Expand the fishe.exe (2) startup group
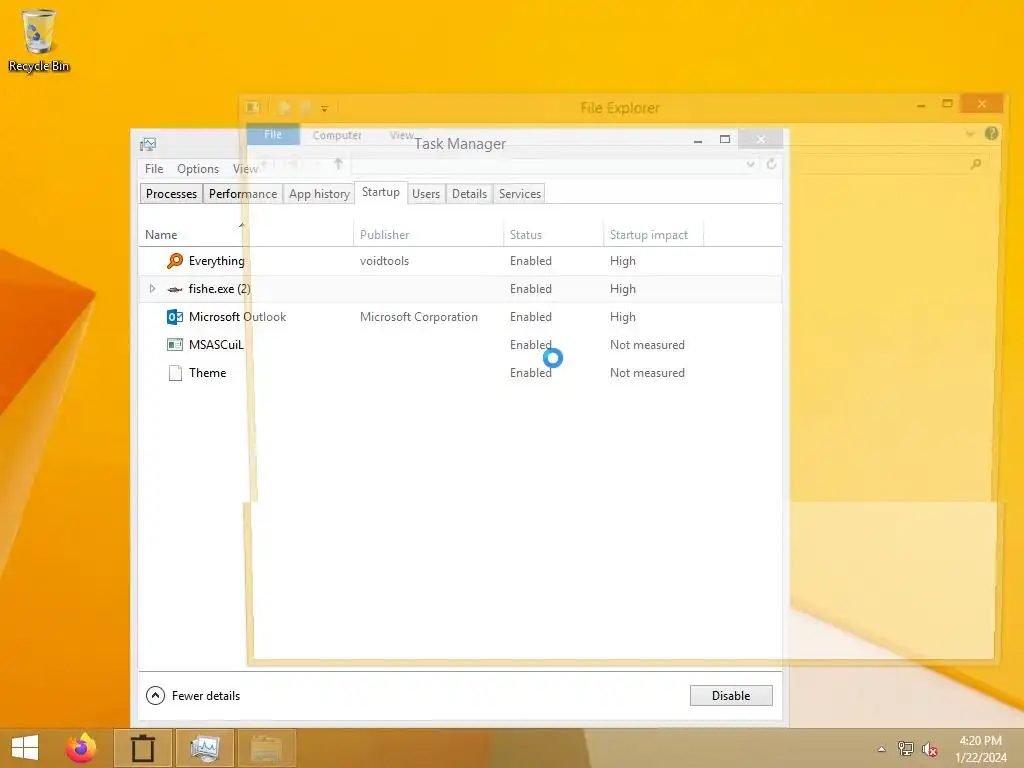1024x768 pixels. pyautogui.click(x=152, y=289)
